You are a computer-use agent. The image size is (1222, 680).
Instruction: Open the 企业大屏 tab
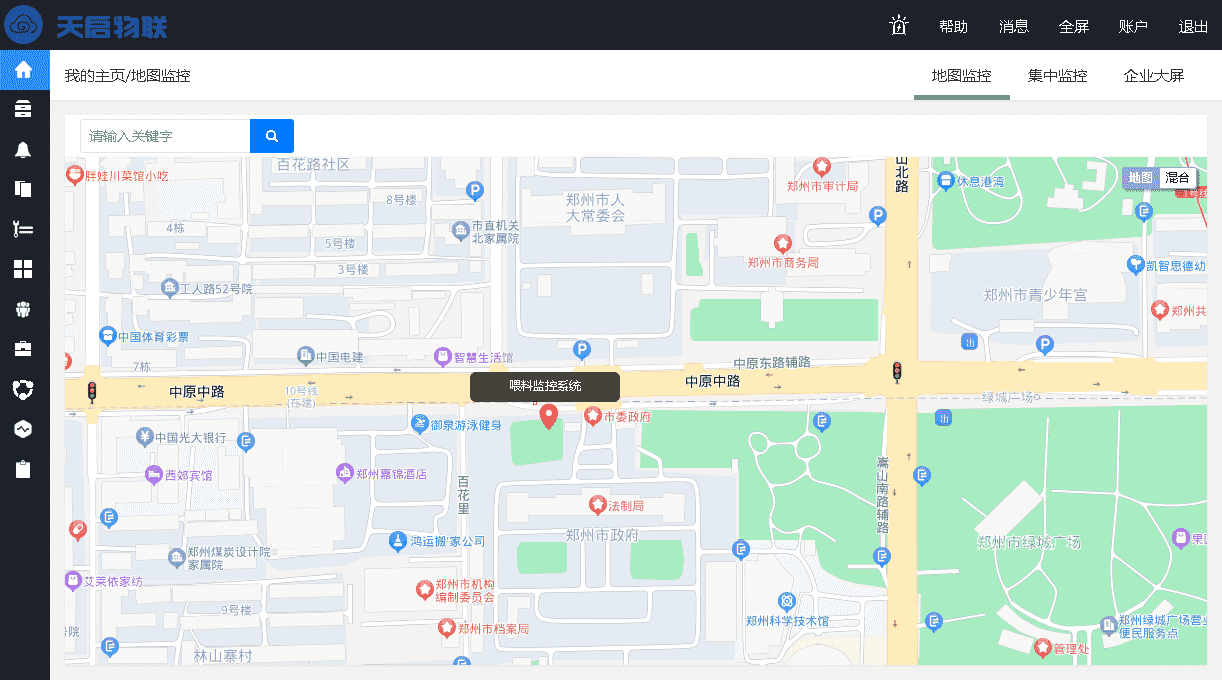click(1153, 76)
